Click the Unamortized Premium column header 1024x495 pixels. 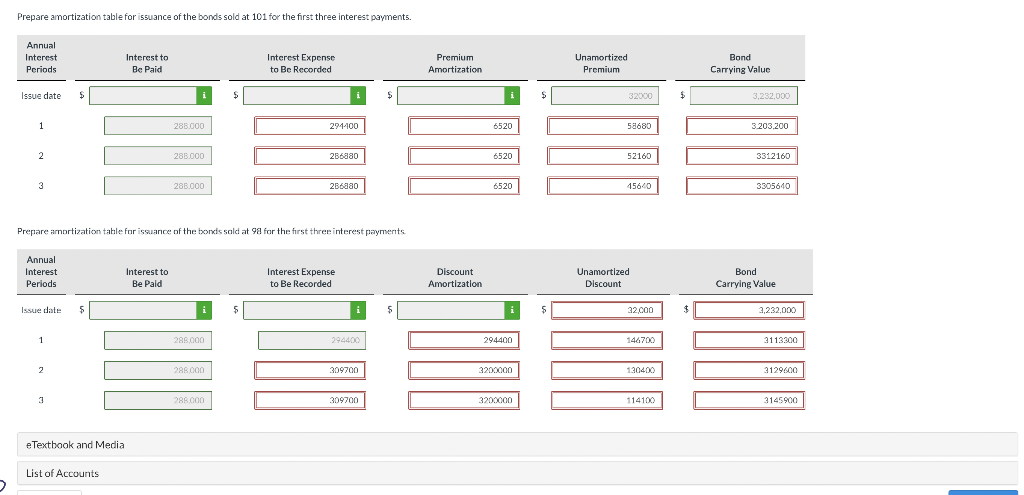click(601, 63)
